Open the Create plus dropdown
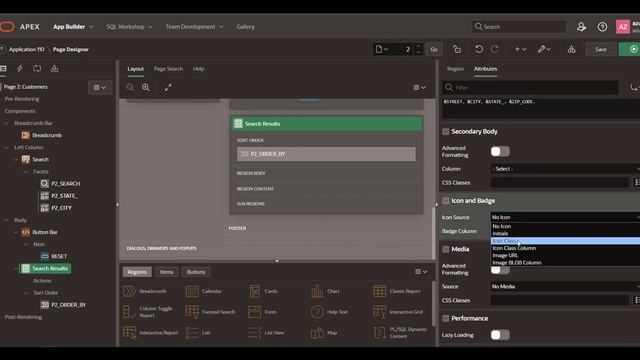640x360 pixels. (x=520, y=49)
